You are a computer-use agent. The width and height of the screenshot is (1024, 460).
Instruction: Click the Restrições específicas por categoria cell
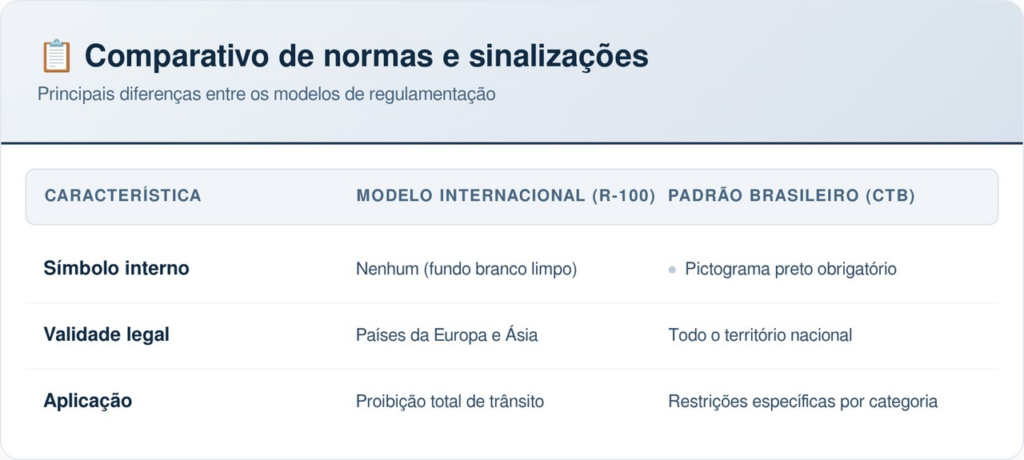tap(803, 402)
